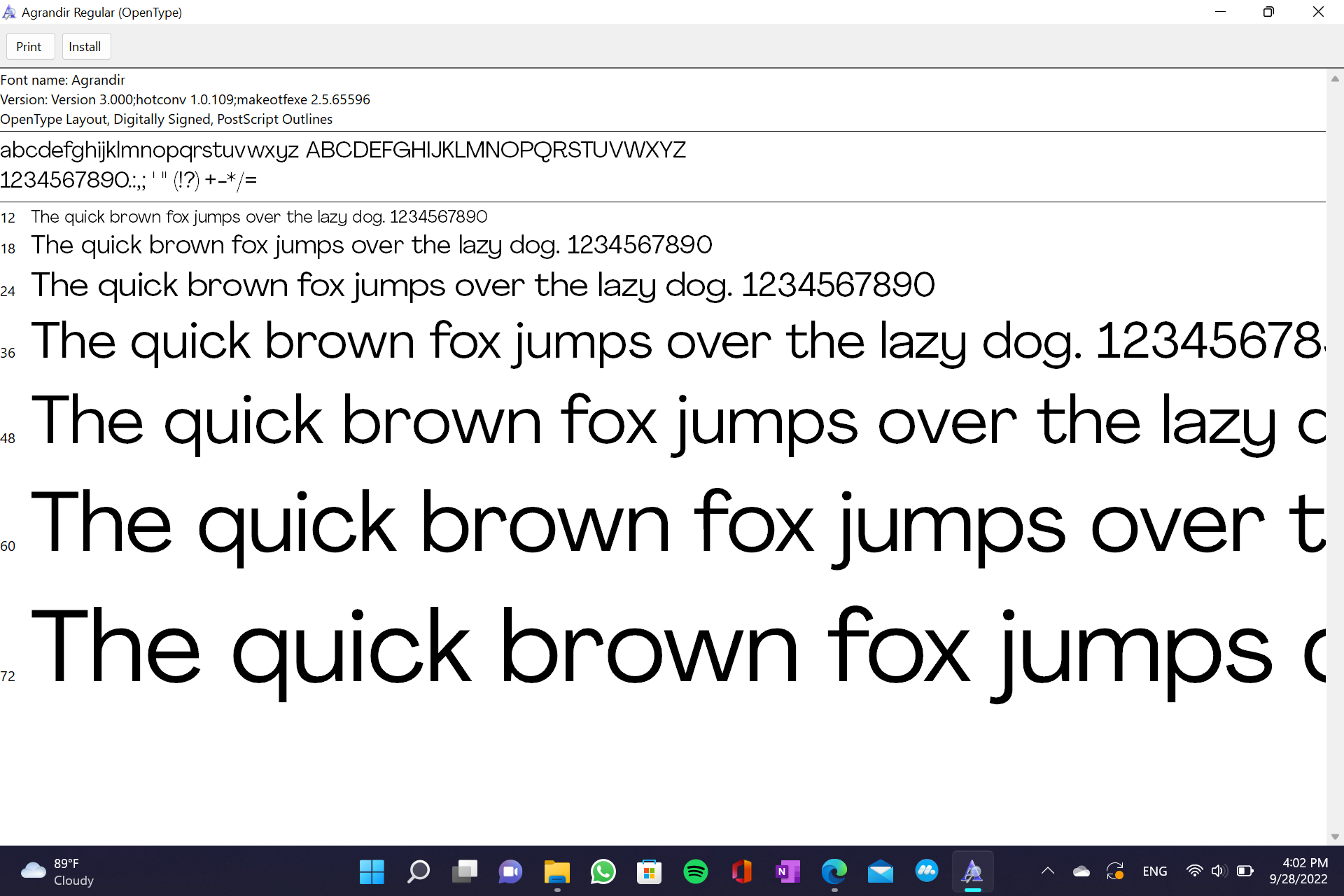Viewport: 1344px width, 896px height.
Task: Click the Windows Start button
Action: pyautogui.click(x=372, y=871)
